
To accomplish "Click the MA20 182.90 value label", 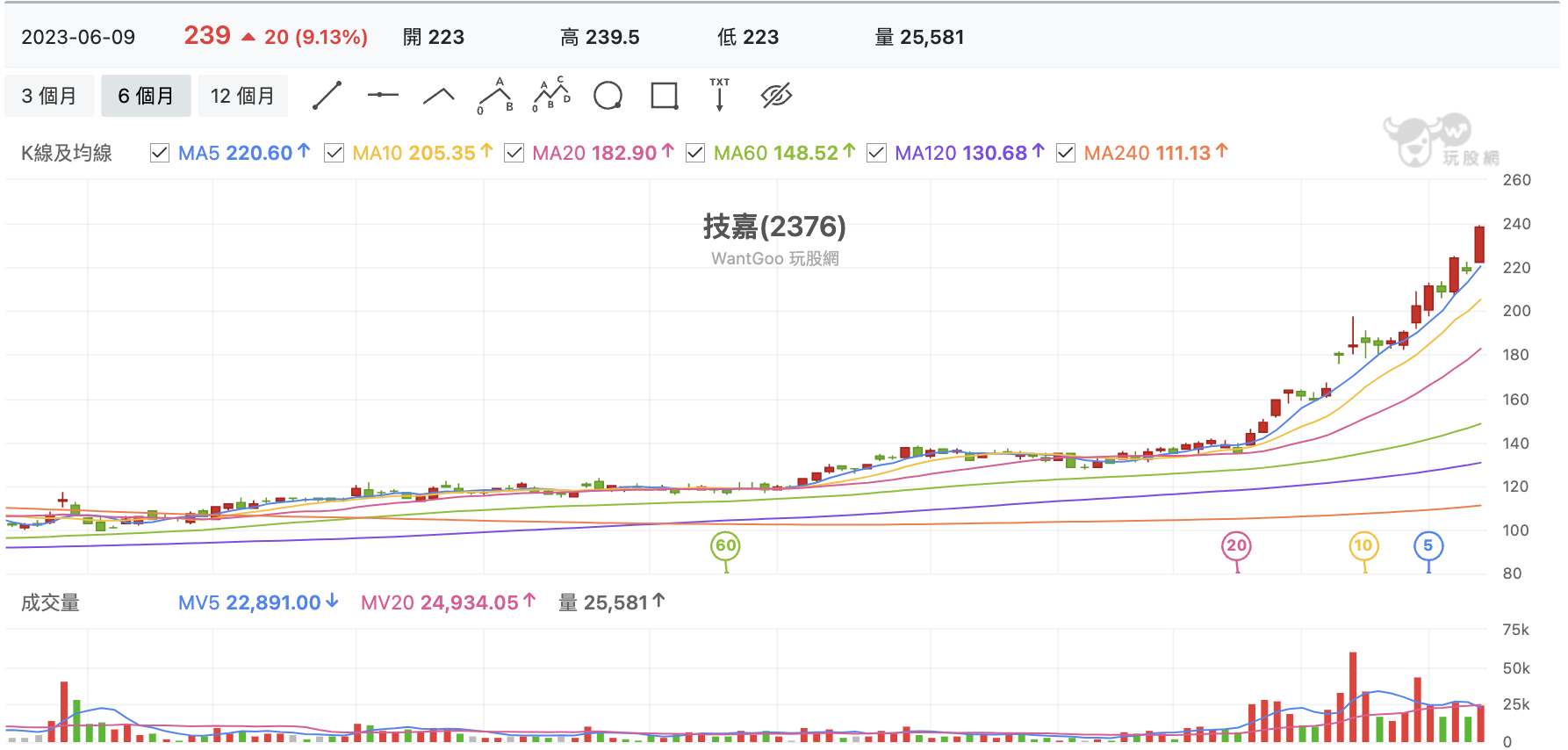I will 603,153.
